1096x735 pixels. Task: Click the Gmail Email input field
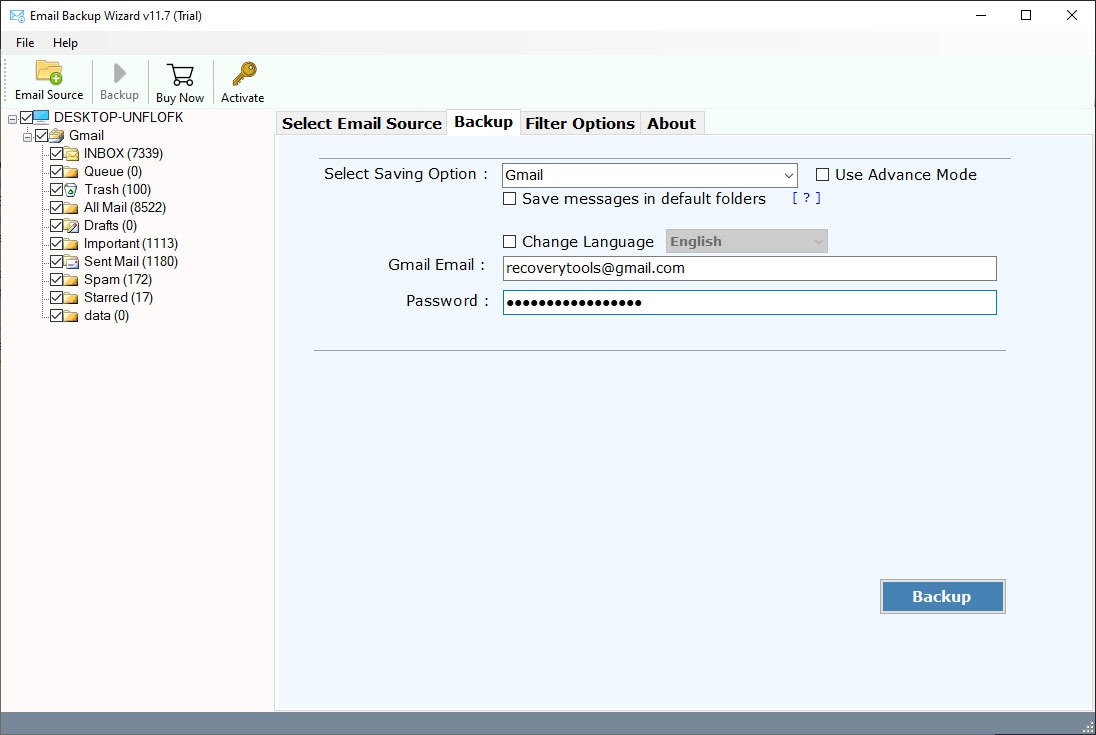[749, 268]
